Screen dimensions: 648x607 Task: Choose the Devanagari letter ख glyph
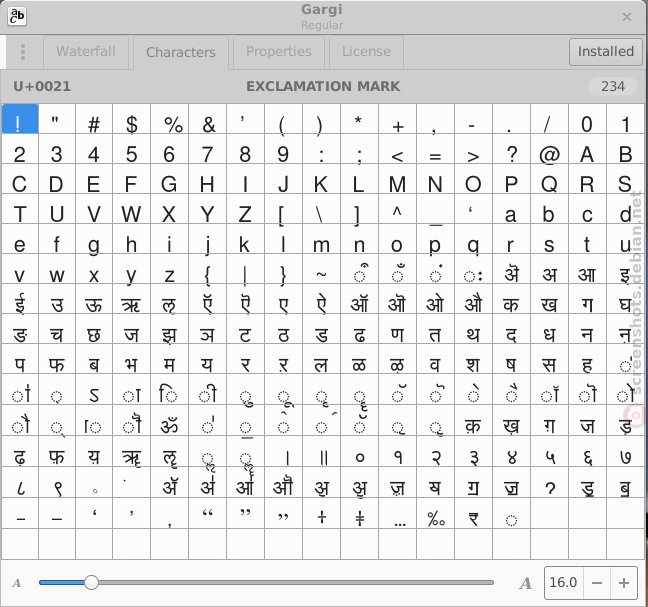(x=550, y=299)
